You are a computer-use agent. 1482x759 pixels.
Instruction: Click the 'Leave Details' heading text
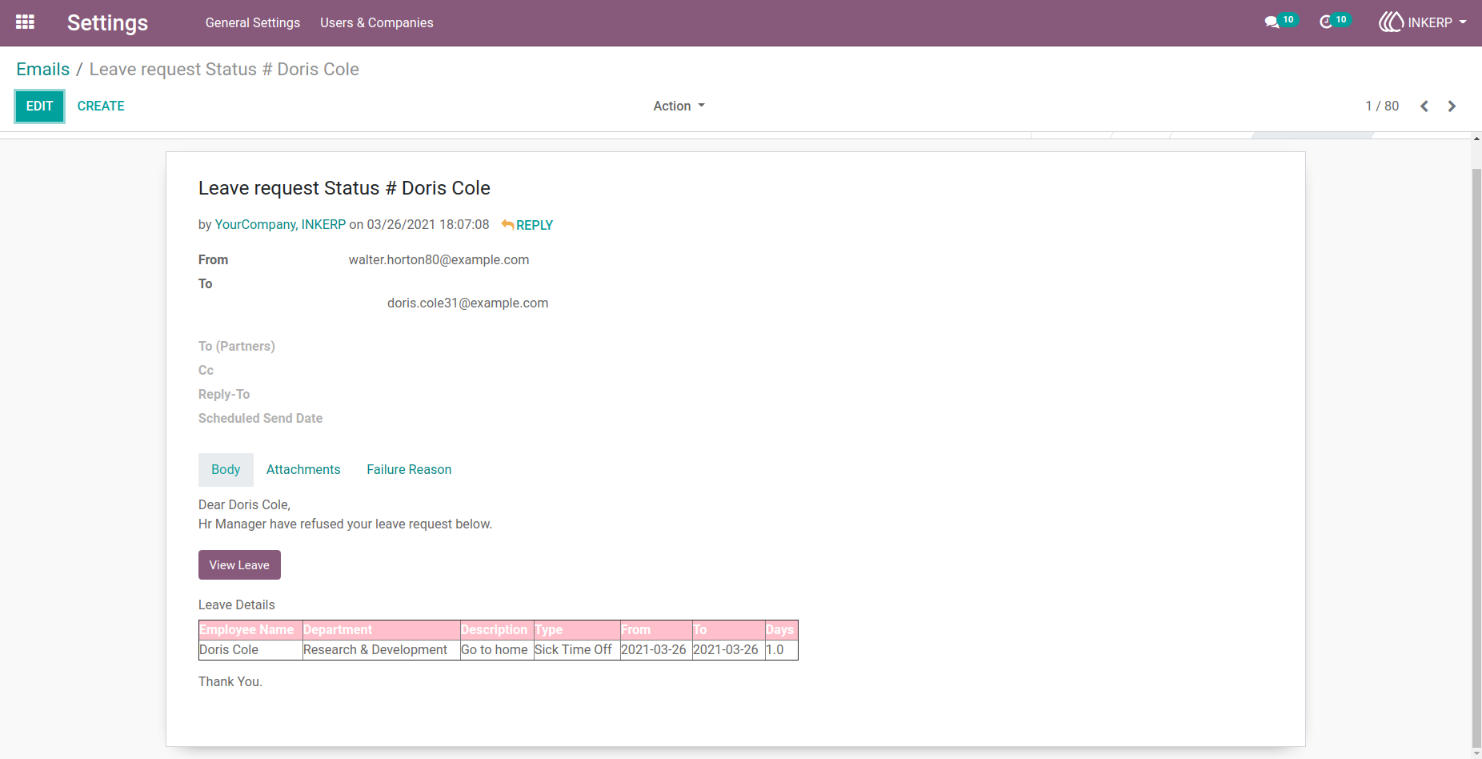pyautogui.click(x=237, y=605)
